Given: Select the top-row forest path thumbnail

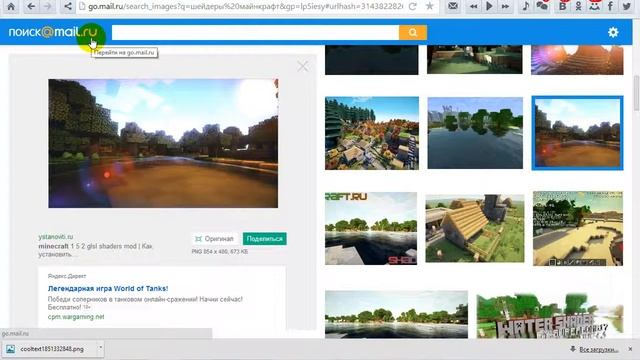Looking at the screenshot, I should pos(475,60).
